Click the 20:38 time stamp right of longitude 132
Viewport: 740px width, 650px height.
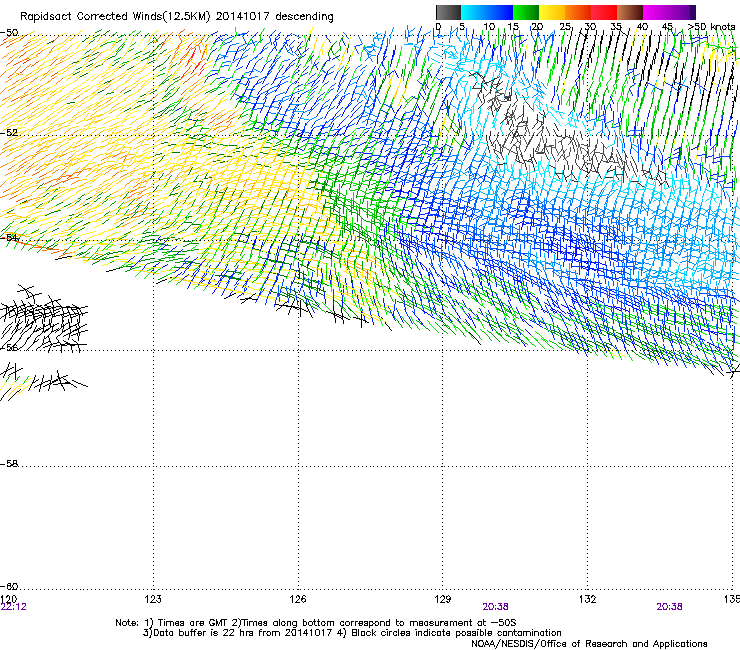click(669, 607)
